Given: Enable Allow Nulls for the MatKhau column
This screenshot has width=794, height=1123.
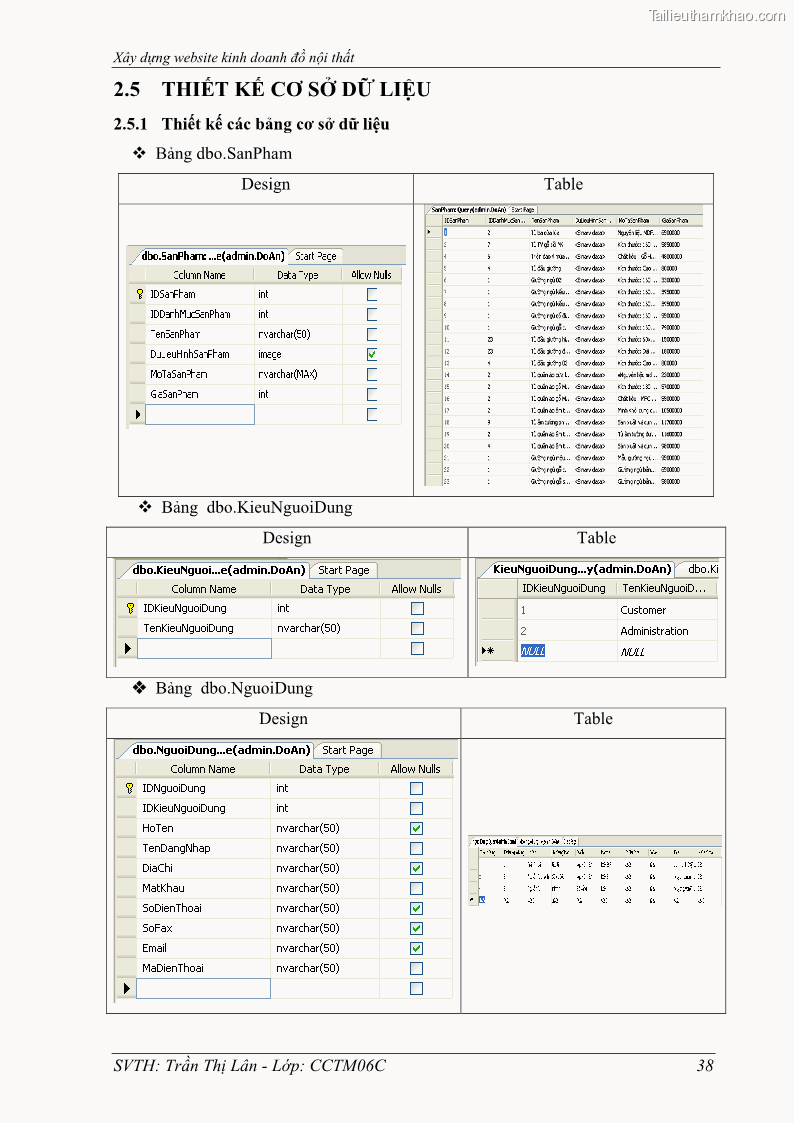Looking at the screenshot, I should click(416, 888).
